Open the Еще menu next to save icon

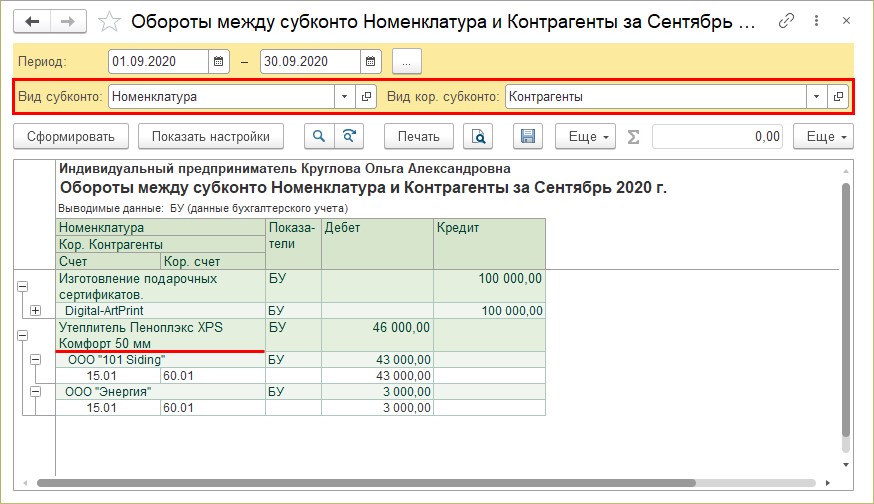pos(586,136)
